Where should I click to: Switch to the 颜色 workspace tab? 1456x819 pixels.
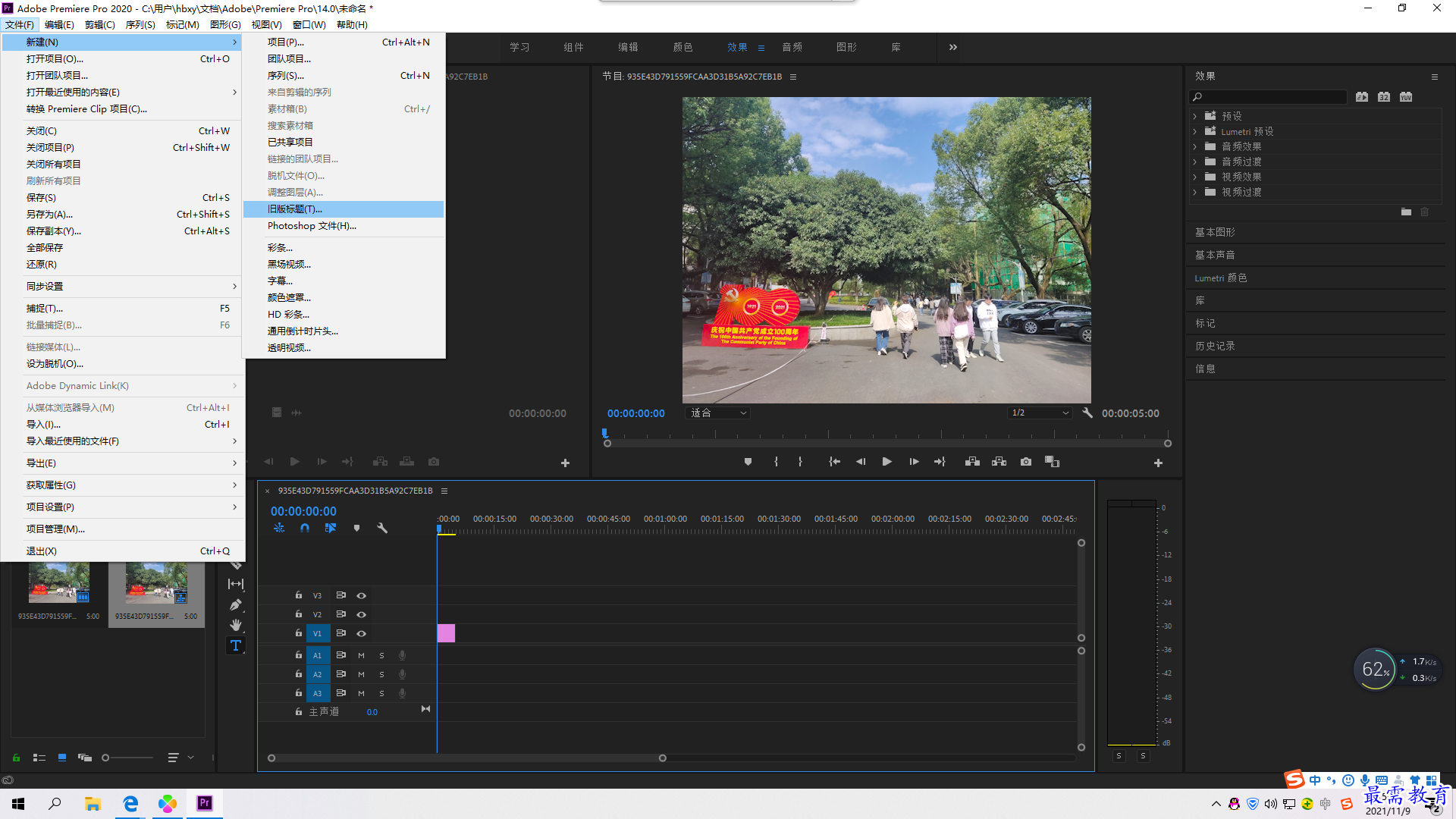coord(682,47)
